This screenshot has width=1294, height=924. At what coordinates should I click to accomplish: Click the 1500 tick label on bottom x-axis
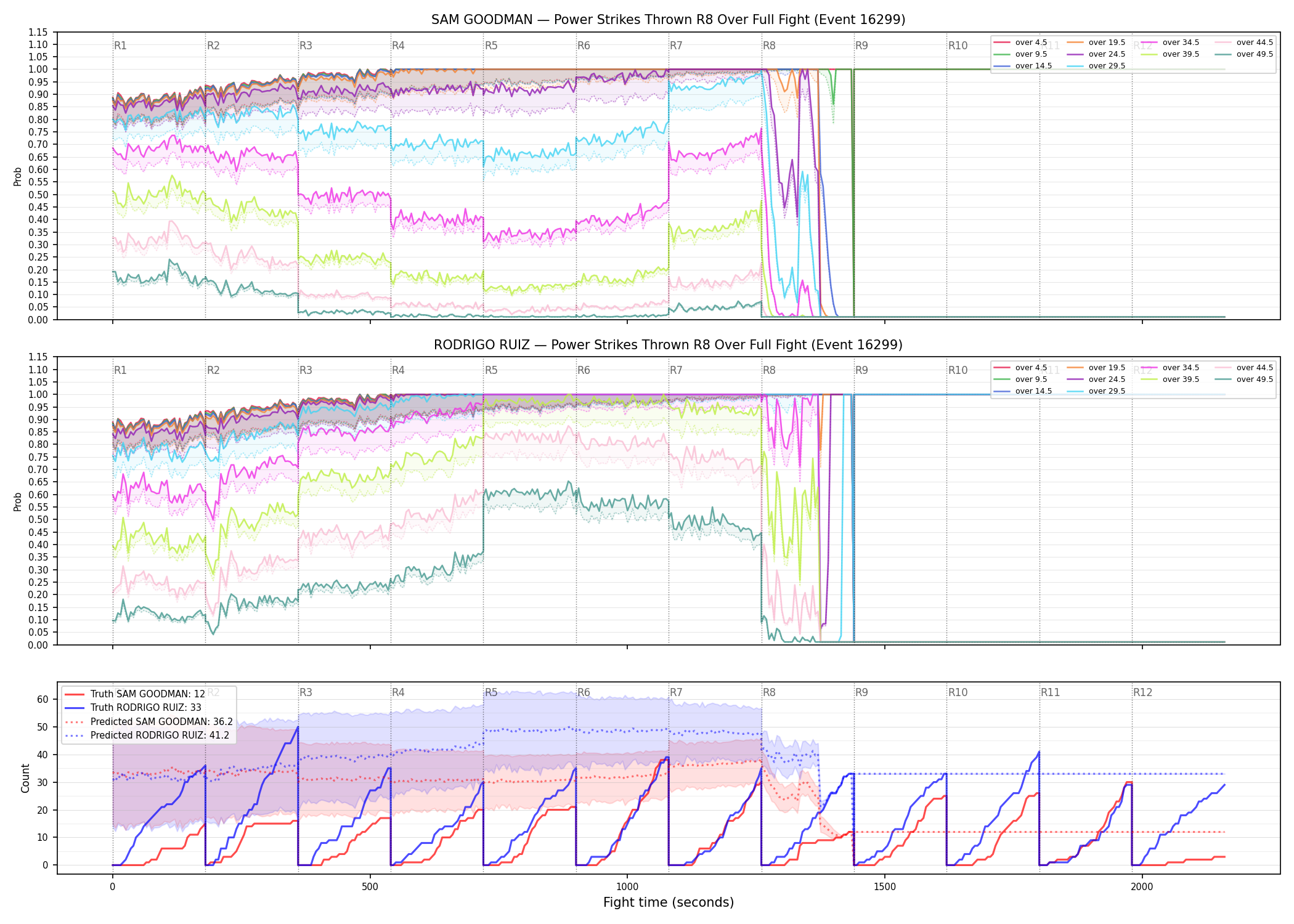[885, 887]
